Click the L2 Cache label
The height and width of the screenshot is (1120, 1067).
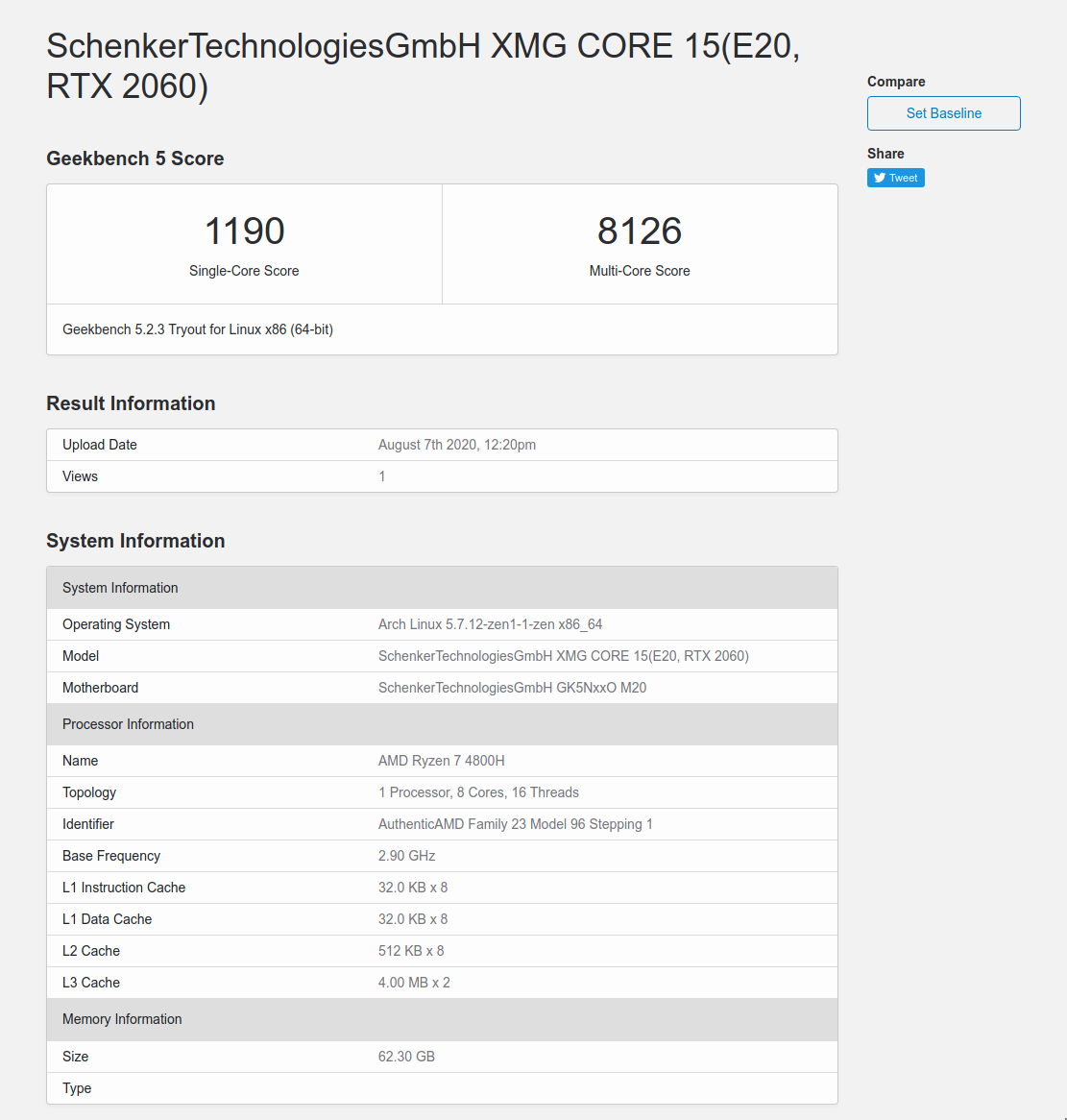coord(90,951)
